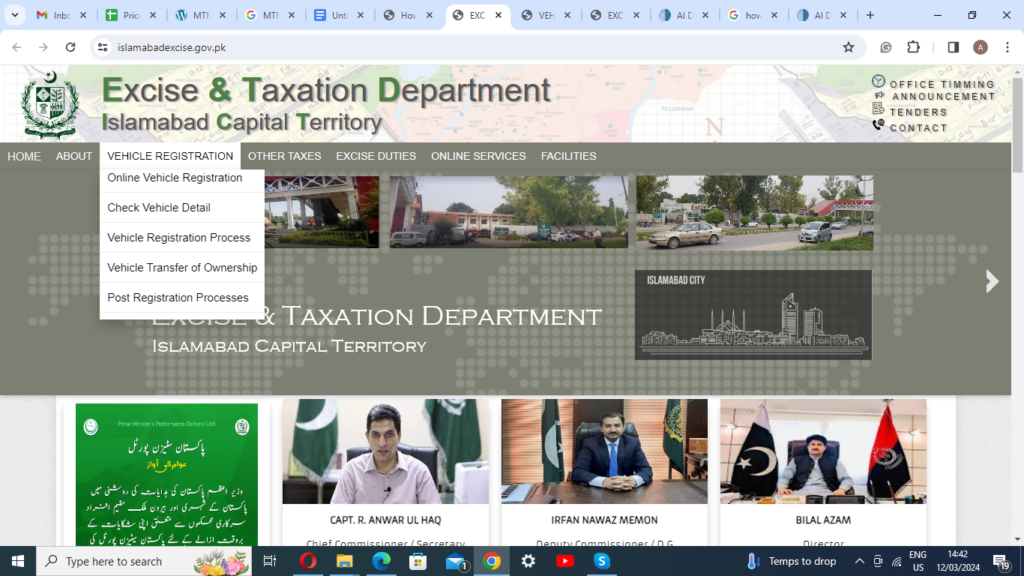Open Vehicle Transfer of Ownership page

point(181,267)
